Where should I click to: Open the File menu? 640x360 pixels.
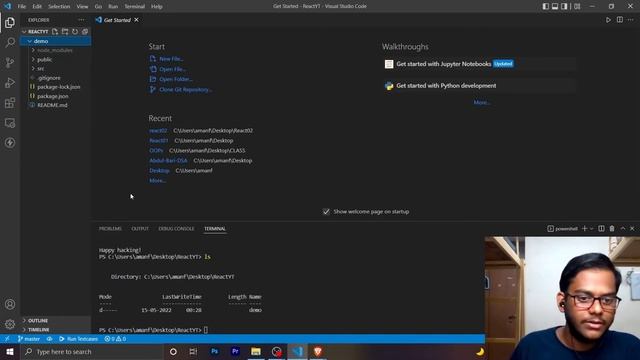click(22, 6)
